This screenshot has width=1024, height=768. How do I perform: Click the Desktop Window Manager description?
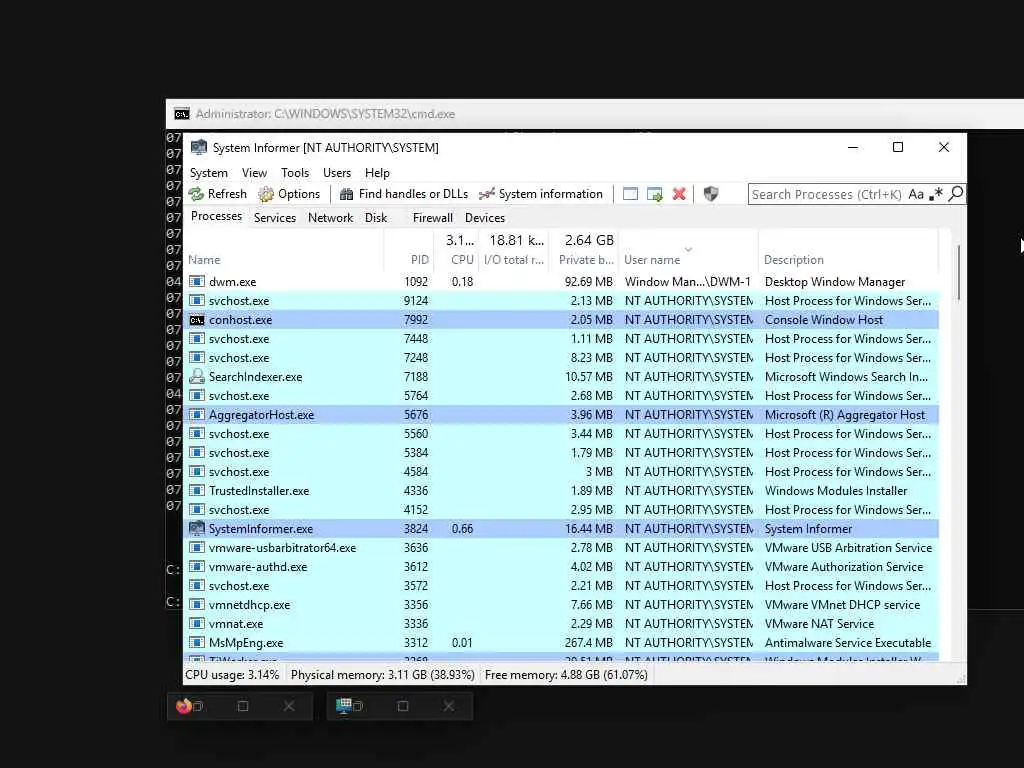pyautogui.click(x=835, y=282)
